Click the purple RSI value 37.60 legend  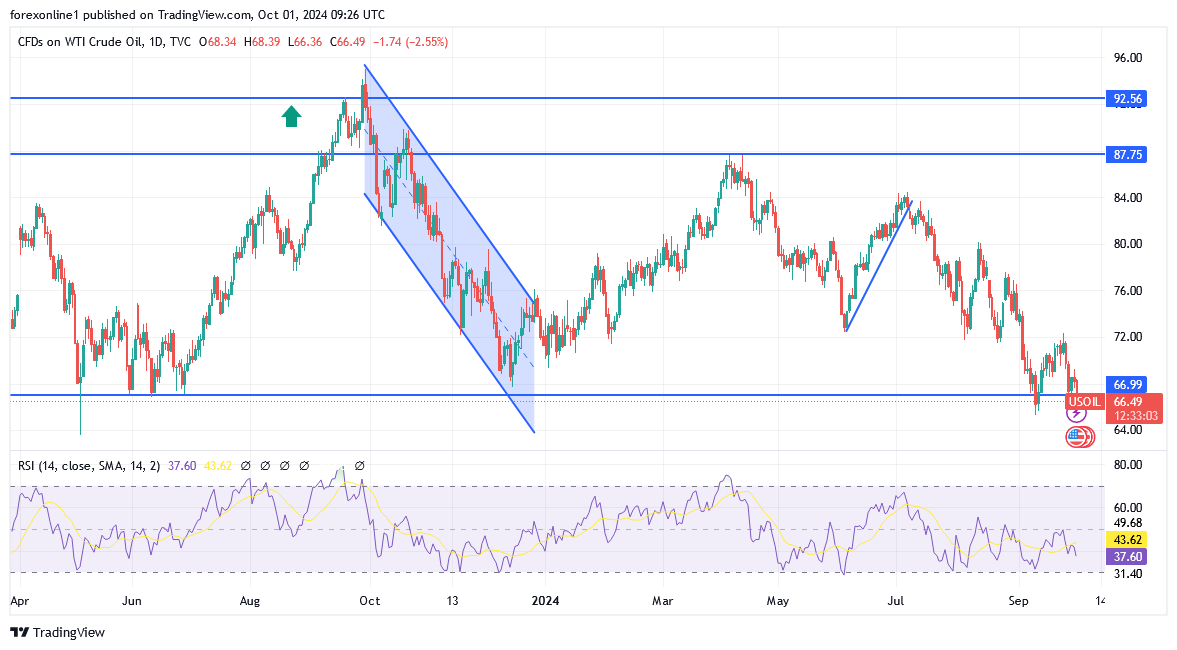182,466
